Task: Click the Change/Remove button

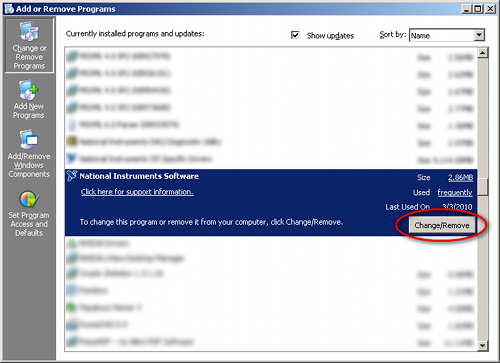Action: point(442,225)
